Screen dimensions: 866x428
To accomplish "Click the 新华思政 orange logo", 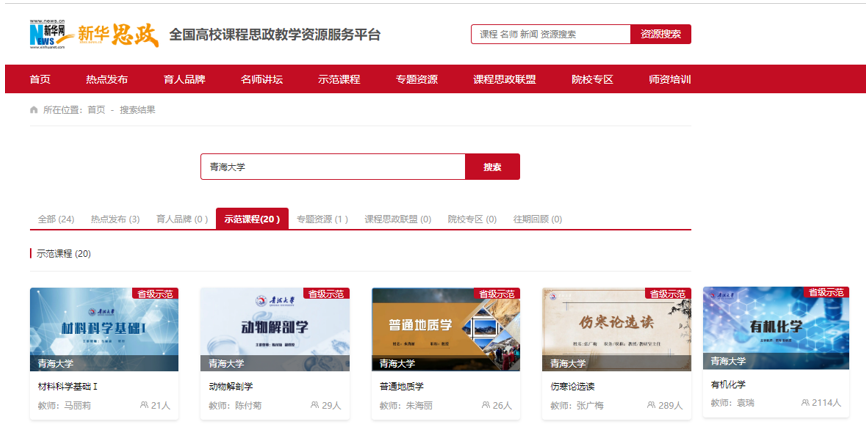I will [x=118, y=35].
